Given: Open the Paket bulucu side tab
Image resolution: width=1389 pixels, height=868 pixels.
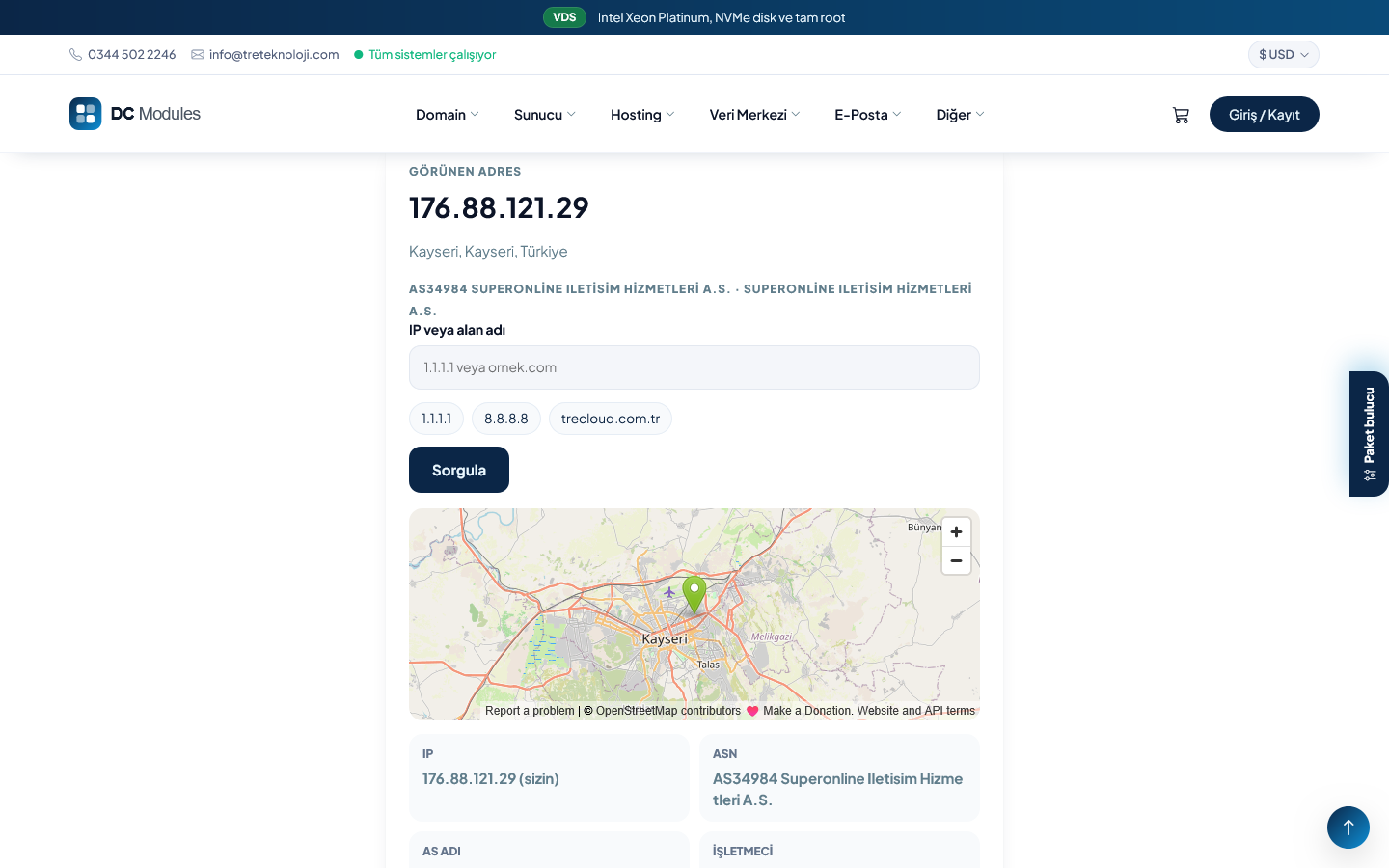Looking at the screenshot, I should click(1369, 434).
